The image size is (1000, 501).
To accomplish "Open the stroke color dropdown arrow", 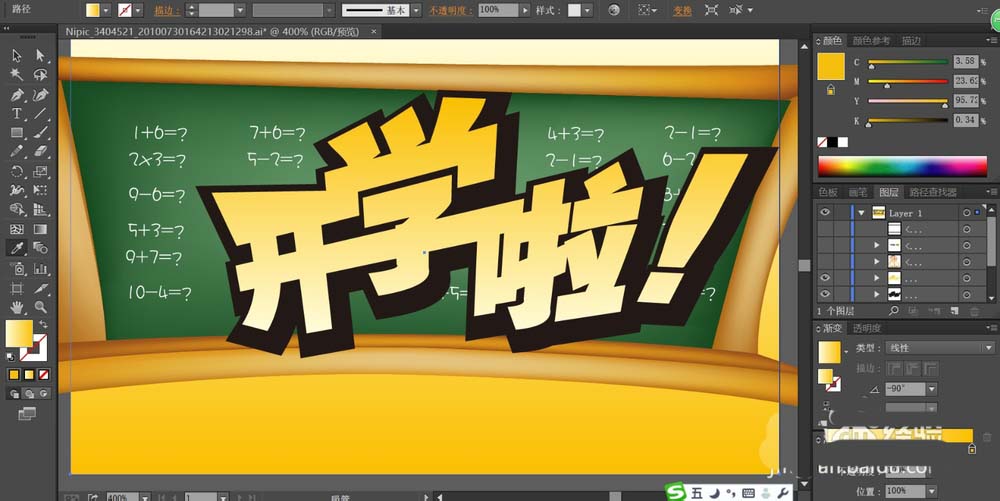I will (x=138, y=10).
